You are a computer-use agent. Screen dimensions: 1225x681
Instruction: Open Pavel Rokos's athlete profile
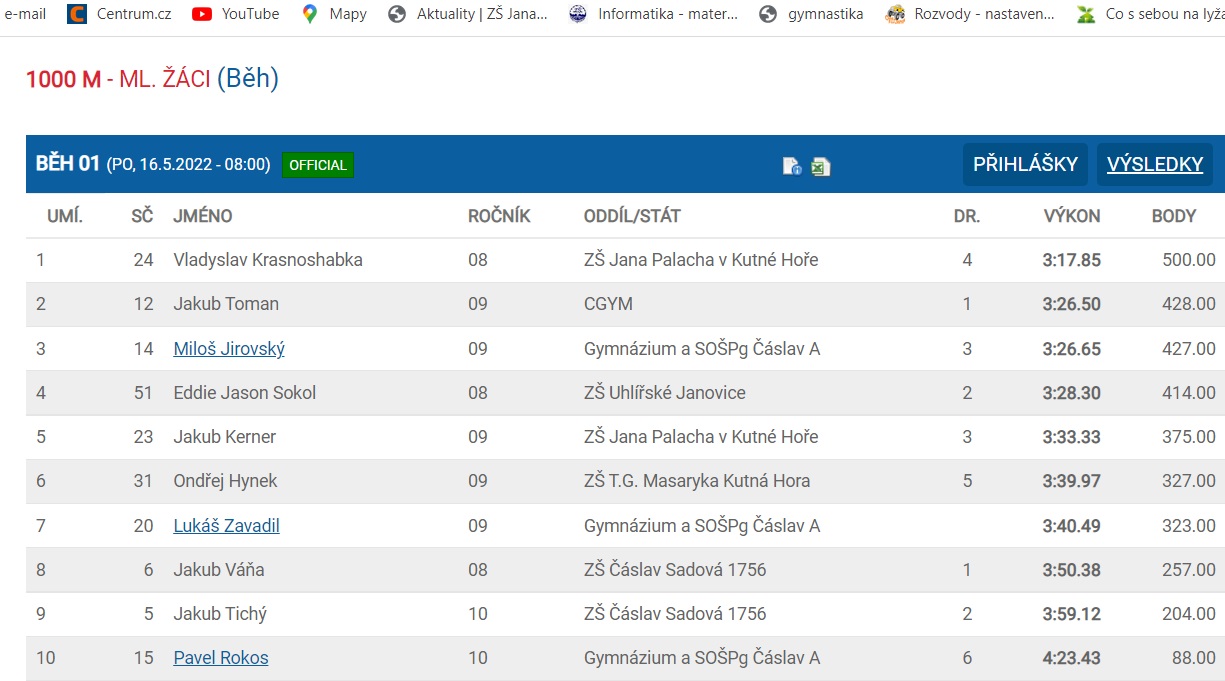coord(221,658)
